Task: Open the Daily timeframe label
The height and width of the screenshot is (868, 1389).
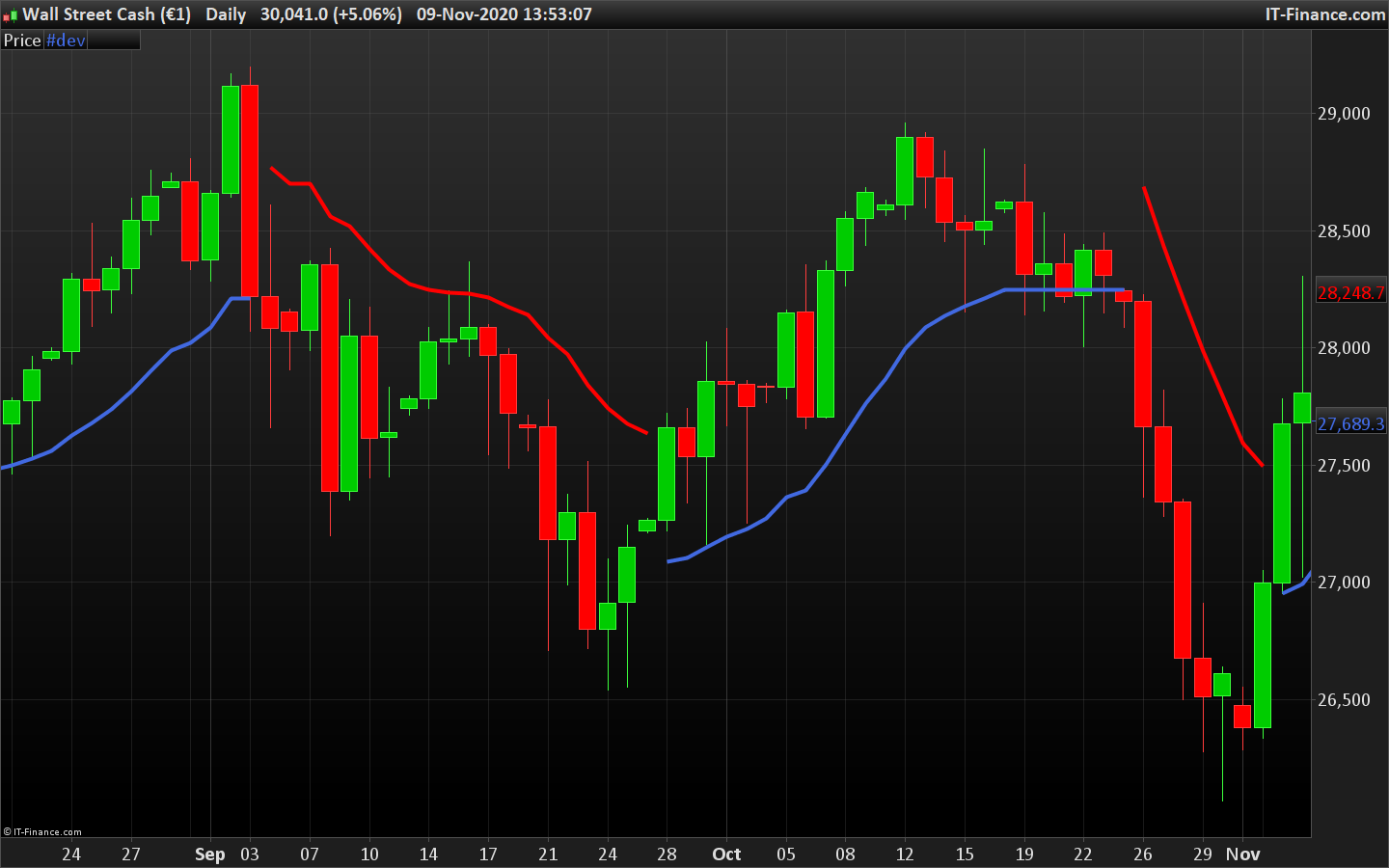Action: pyautogui.click(x=226, y=14)
